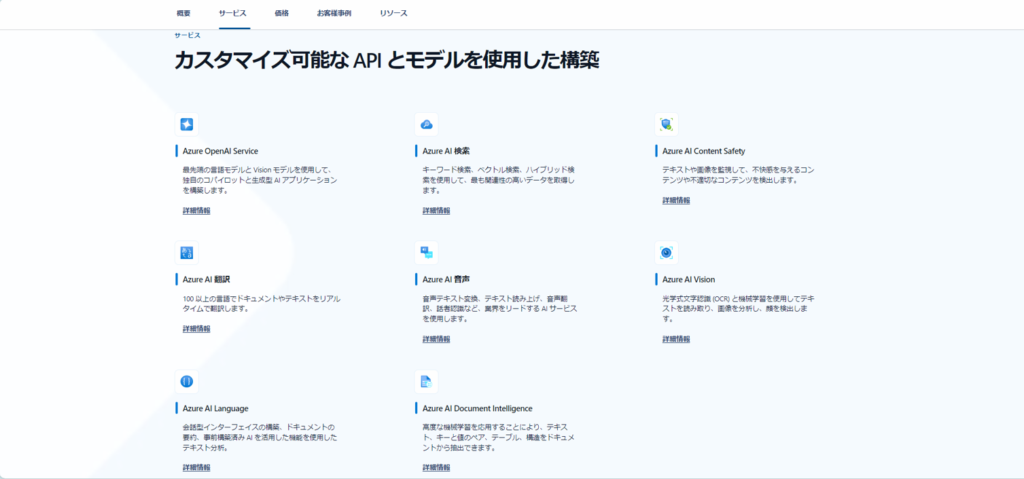Viewport: 1024px width, 479px height.
Task: Click the Azure AI Content Safety shield icon
Action: (666, 124)
